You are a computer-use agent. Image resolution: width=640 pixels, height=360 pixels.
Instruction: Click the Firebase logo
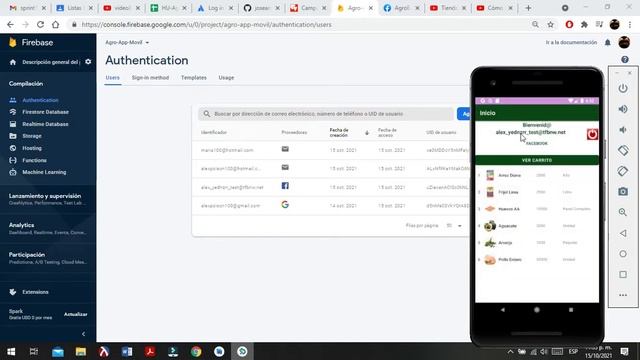[x=31, y=42]
